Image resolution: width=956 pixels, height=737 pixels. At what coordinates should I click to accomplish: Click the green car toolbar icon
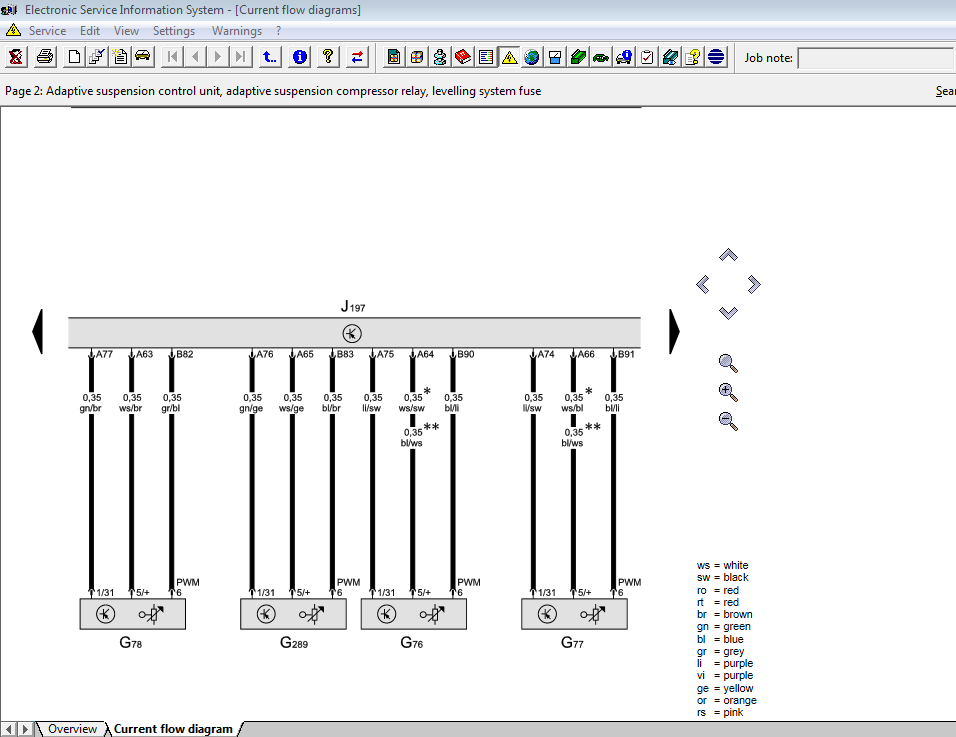click(601, 57)
